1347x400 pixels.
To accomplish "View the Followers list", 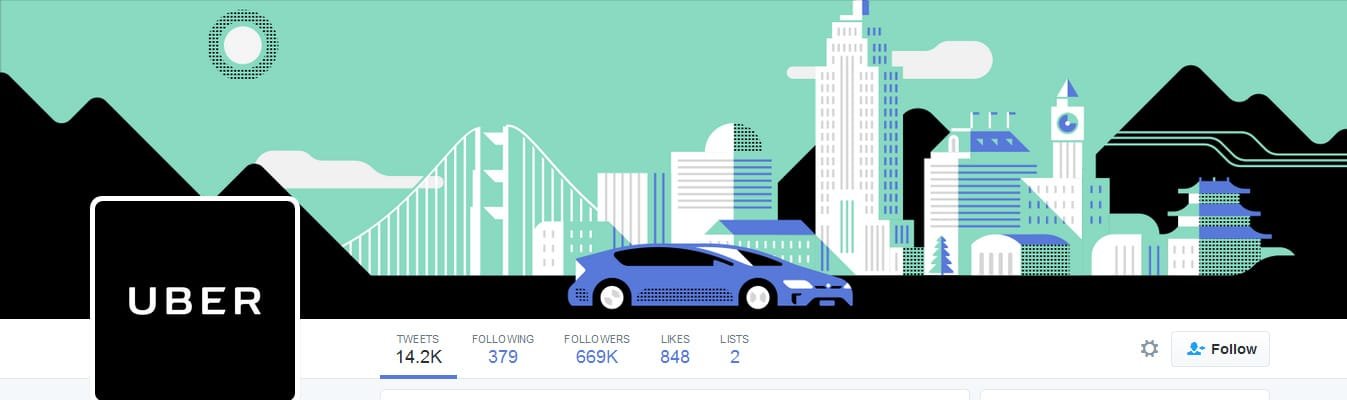I will 597,349.
